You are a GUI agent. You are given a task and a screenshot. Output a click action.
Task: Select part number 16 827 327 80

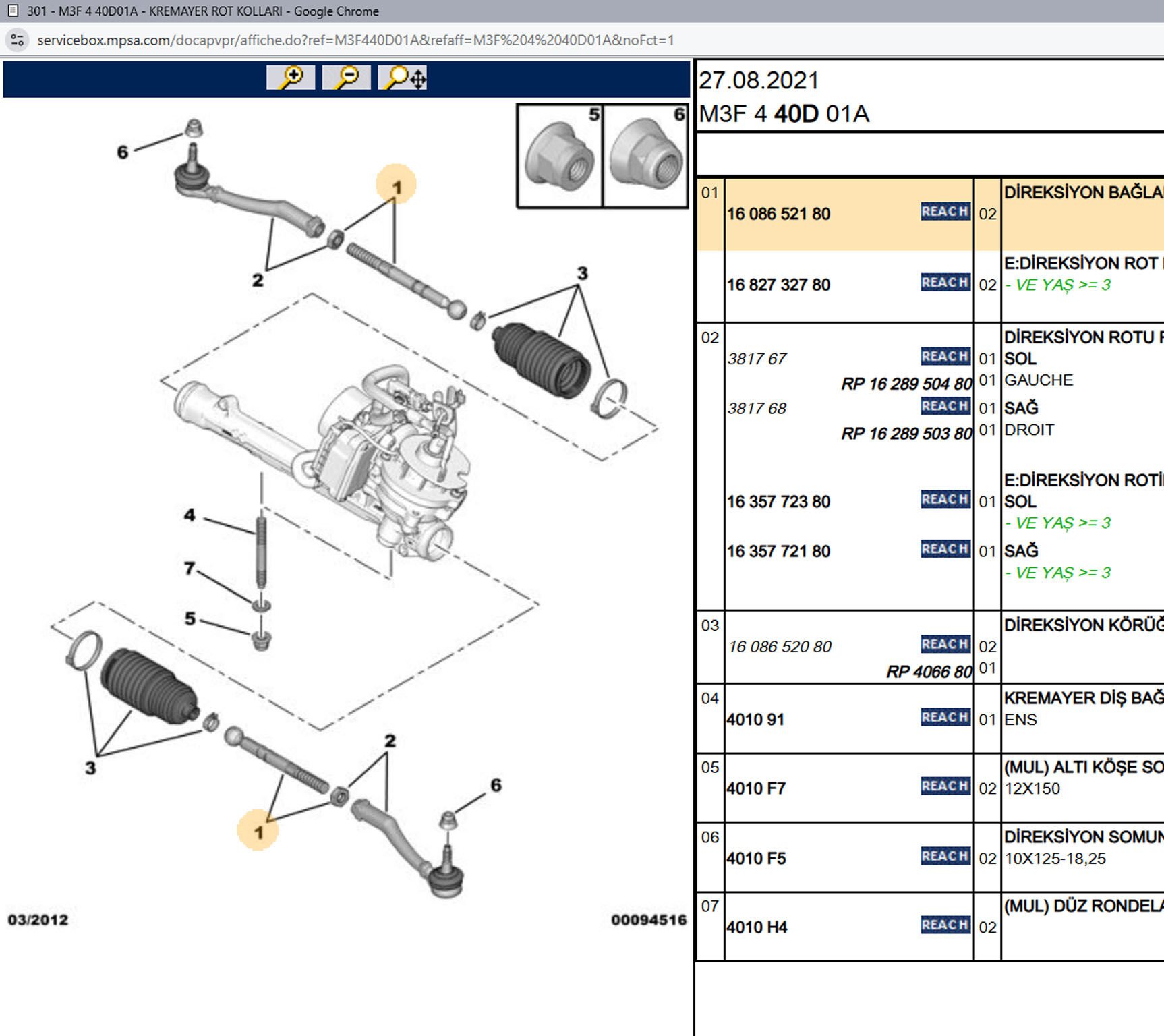(x=778, y=285)
